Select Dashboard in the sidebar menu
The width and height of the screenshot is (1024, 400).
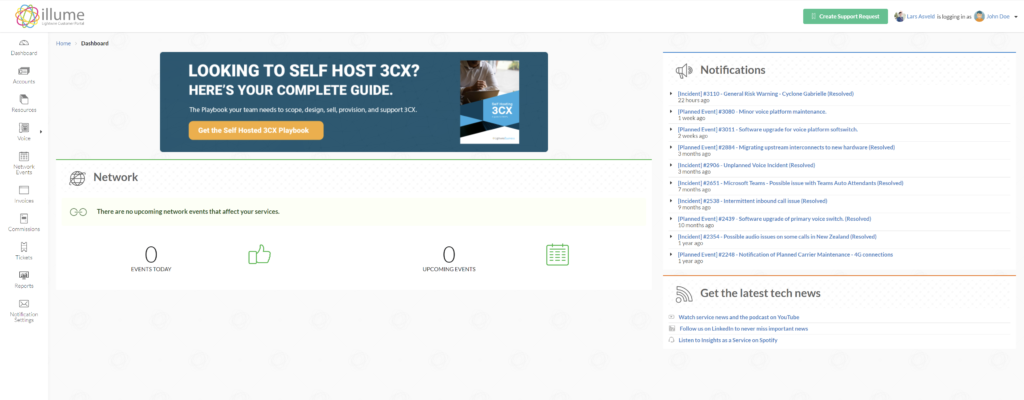point(24,46)
